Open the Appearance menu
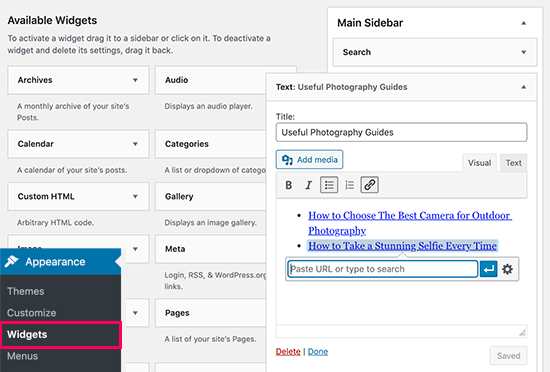The image size is (550, 372). (x=60, y=262)
